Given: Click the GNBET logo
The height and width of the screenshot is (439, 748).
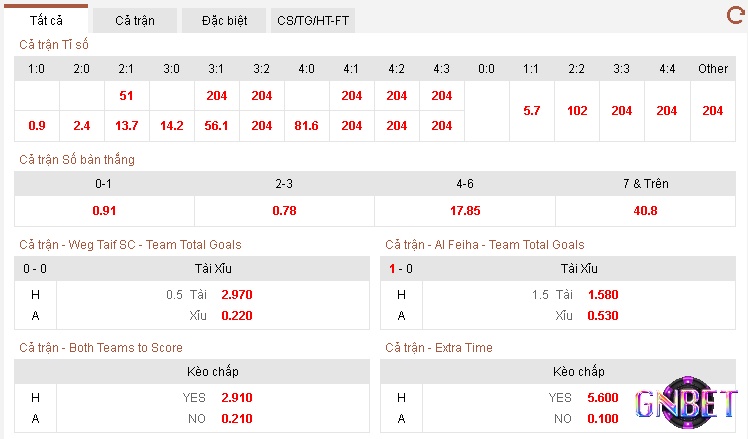Looking at the screenshot, I should (686, 402).
